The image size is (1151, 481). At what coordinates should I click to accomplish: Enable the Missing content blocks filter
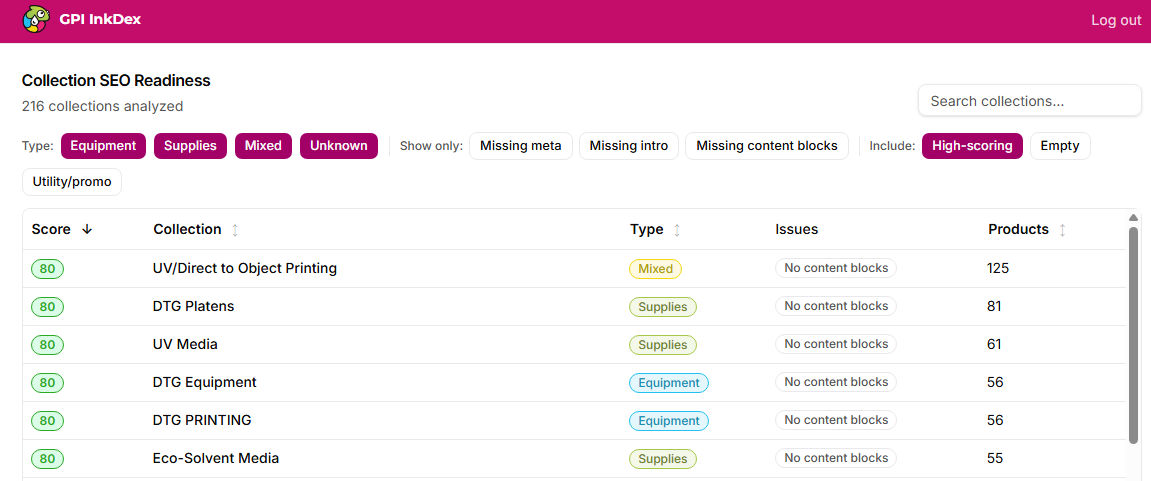[766, 146]
